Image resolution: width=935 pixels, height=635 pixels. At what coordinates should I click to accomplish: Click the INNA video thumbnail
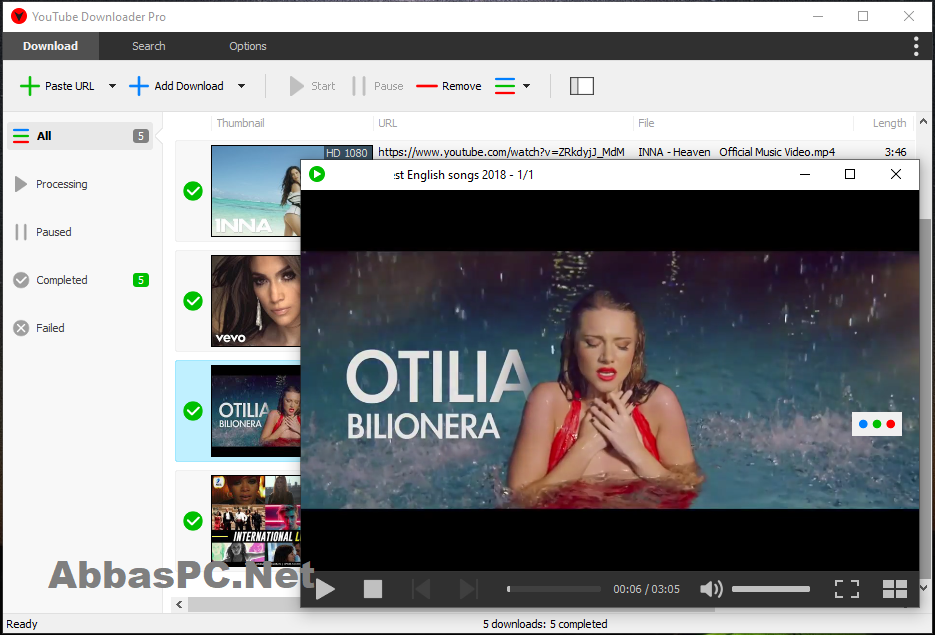click(x=256, y=191)
